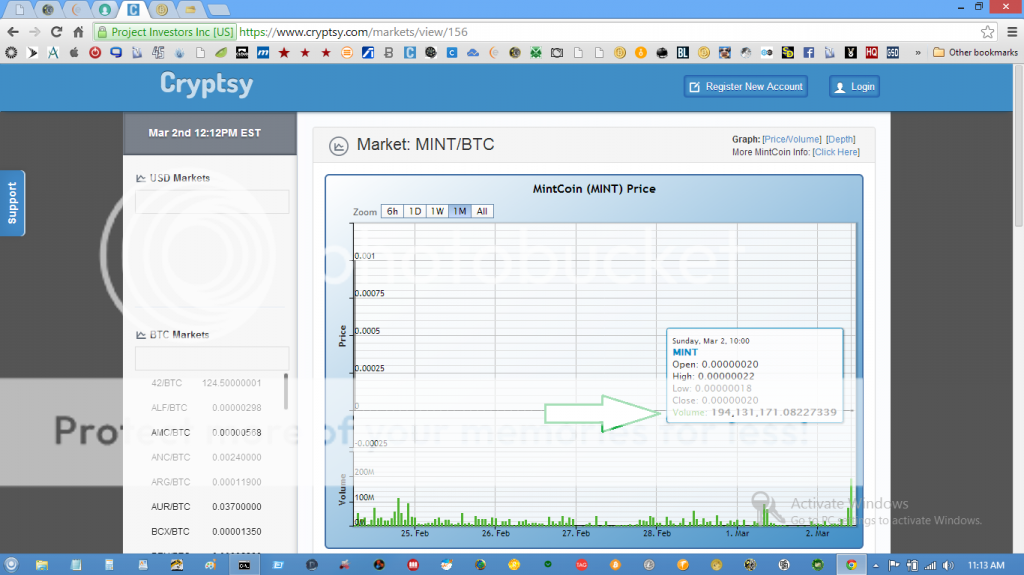Screen dimensions: 1024x575
Task: Click the chart icon next to BTC Markets
Action: coord(140,335)
